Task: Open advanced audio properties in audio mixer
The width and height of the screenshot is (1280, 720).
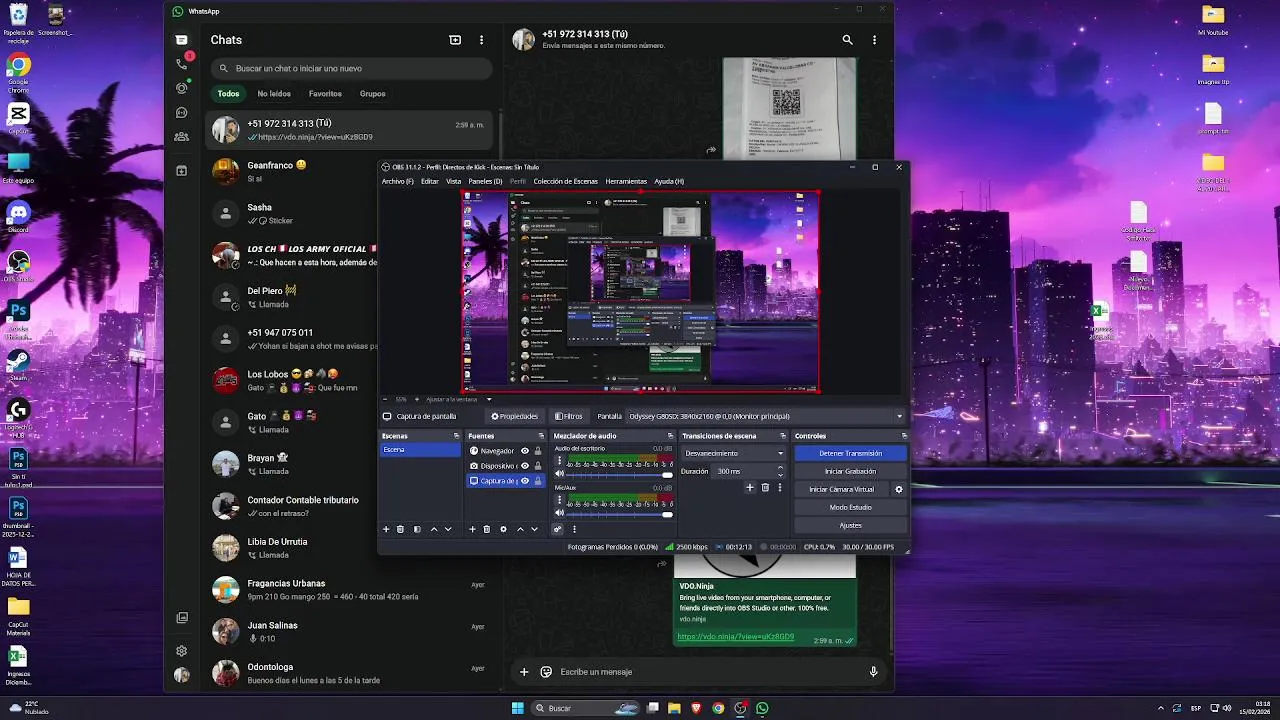Action: tap(557, 529)
